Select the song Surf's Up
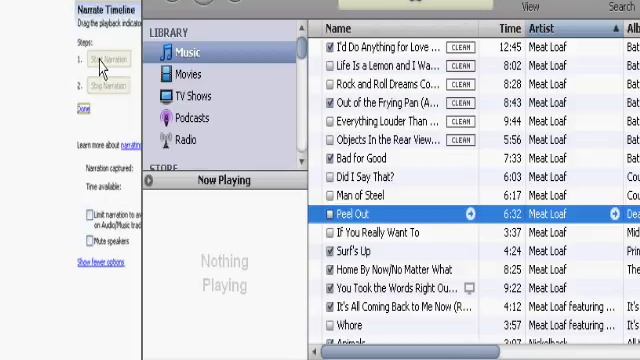 pyautogui.click(x=353, y=251)
